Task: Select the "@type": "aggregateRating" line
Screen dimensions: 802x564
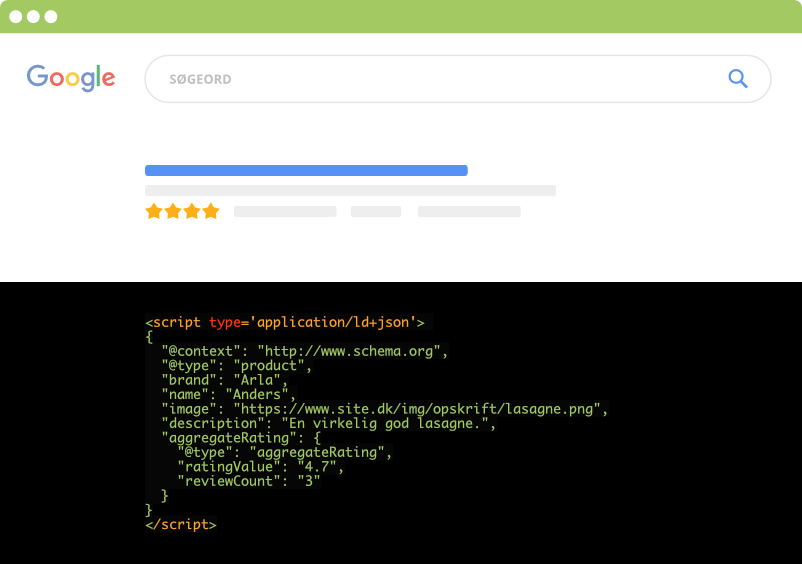Action: tap(285, 452)
